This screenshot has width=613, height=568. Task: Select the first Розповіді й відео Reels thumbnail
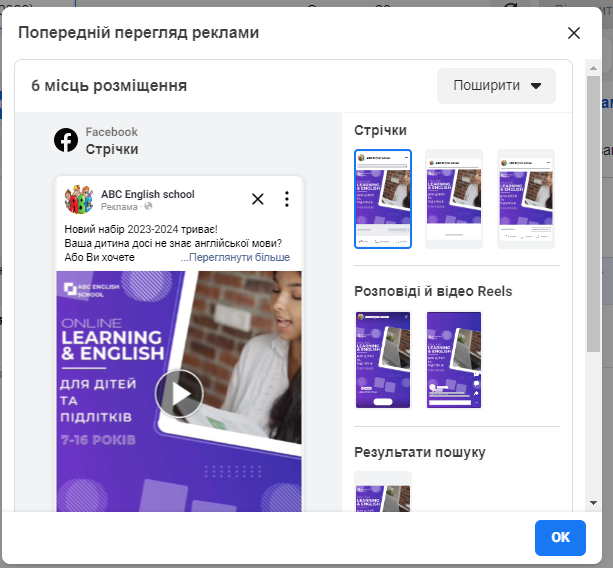[383, 360]
